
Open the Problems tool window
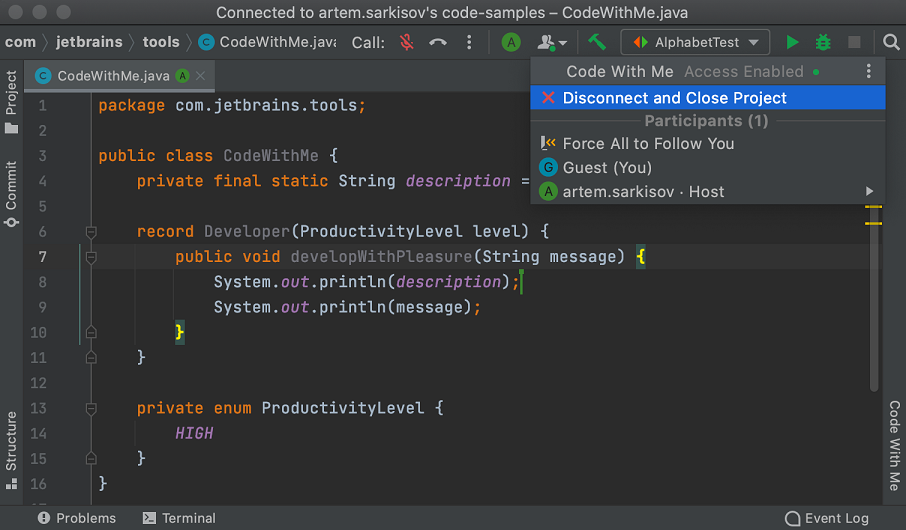click(x=76, y=518)
